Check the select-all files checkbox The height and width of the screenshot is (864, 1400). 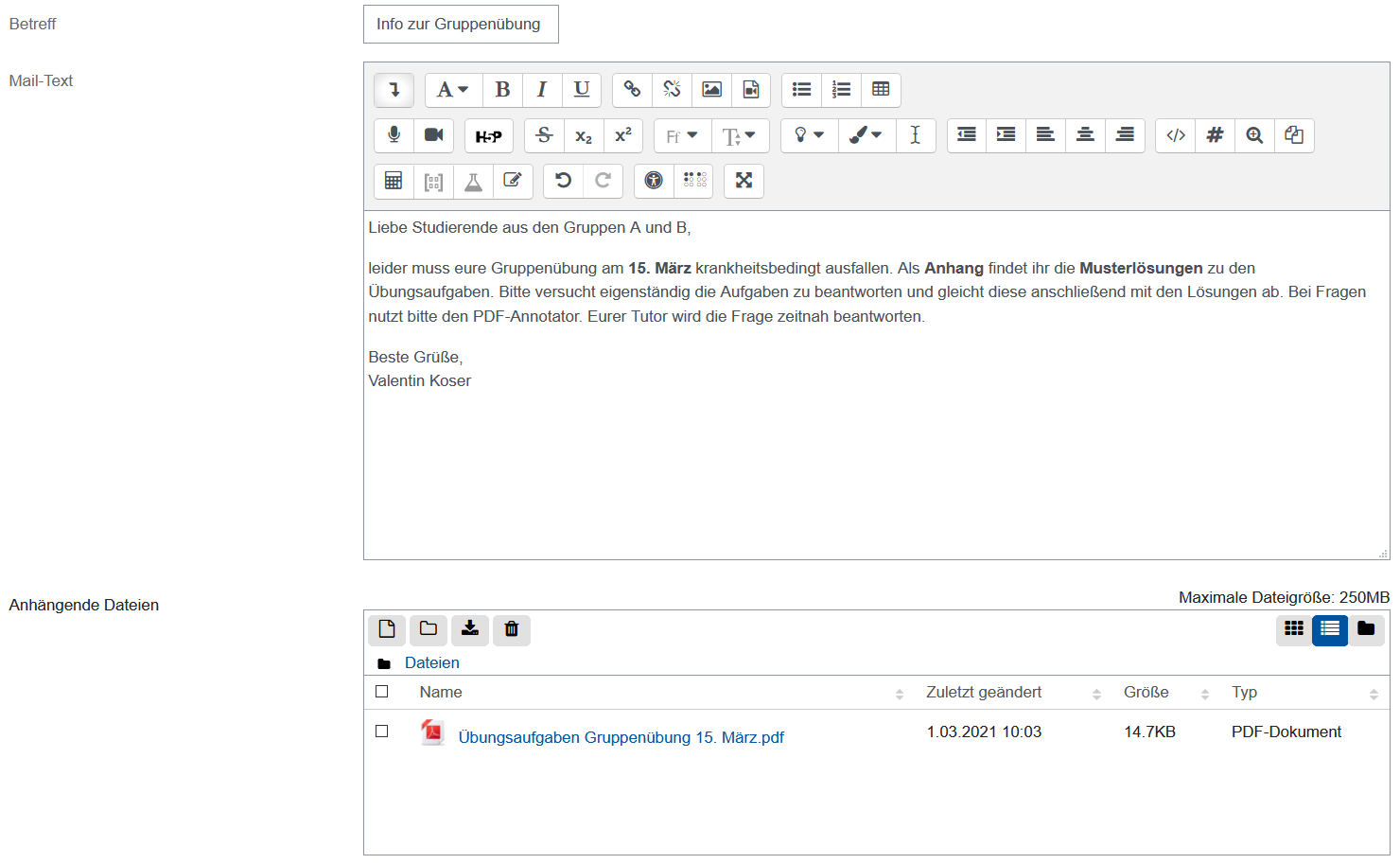pos(383,692)
